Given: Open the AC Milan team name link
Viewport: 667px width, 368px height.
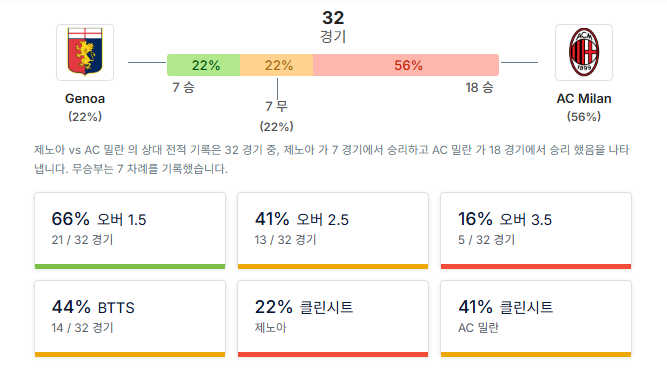Looking at the screenshot, I should point(584,99).
